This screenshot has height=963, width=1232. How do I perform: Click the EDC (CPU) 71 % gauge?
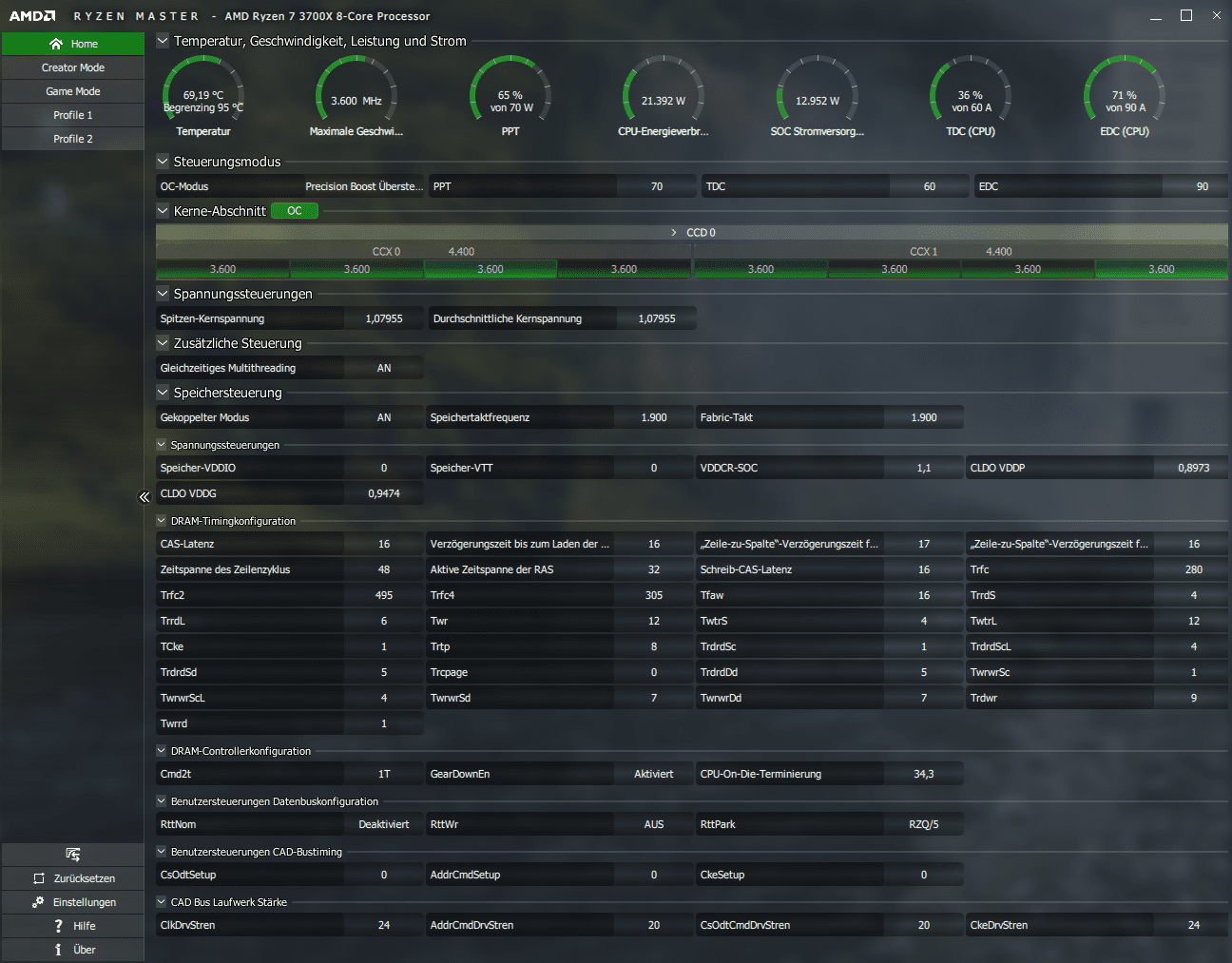click(1125, 95)
